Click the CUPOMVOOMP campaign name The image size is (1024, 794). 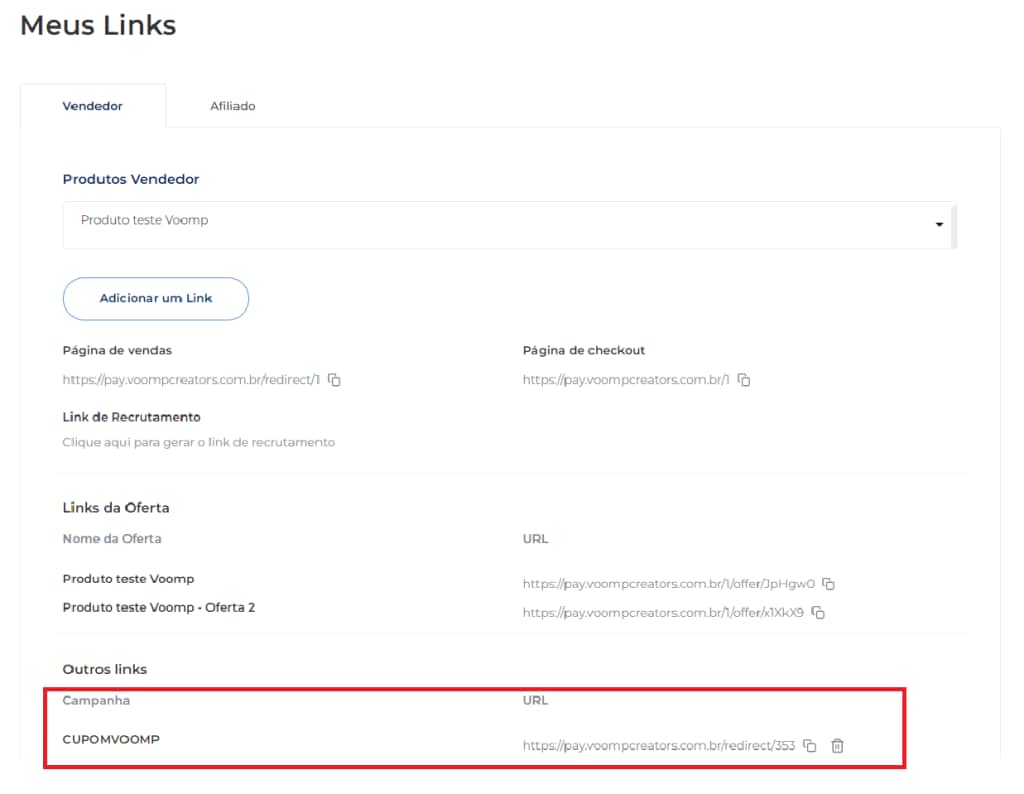click(111, 739)
